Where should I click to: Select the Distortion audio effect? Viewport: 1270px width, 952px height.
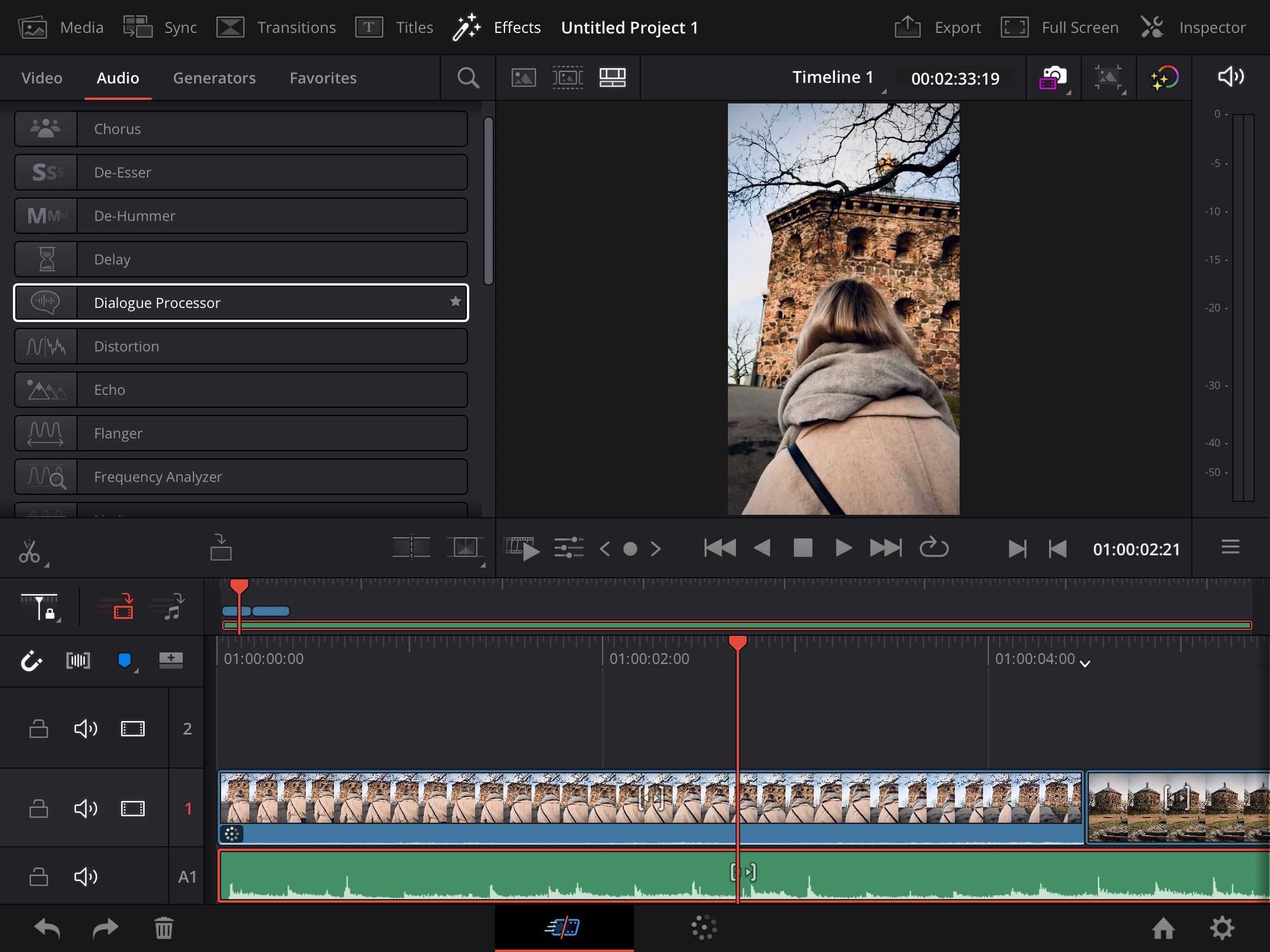click(241, 346)
